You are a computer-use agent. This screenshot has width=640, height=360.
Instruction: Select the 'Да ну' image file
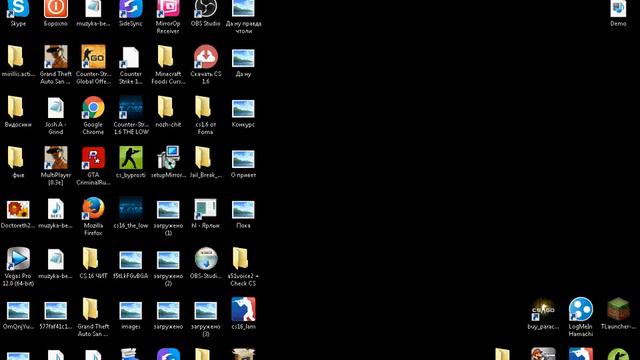(x=243, y=58)
